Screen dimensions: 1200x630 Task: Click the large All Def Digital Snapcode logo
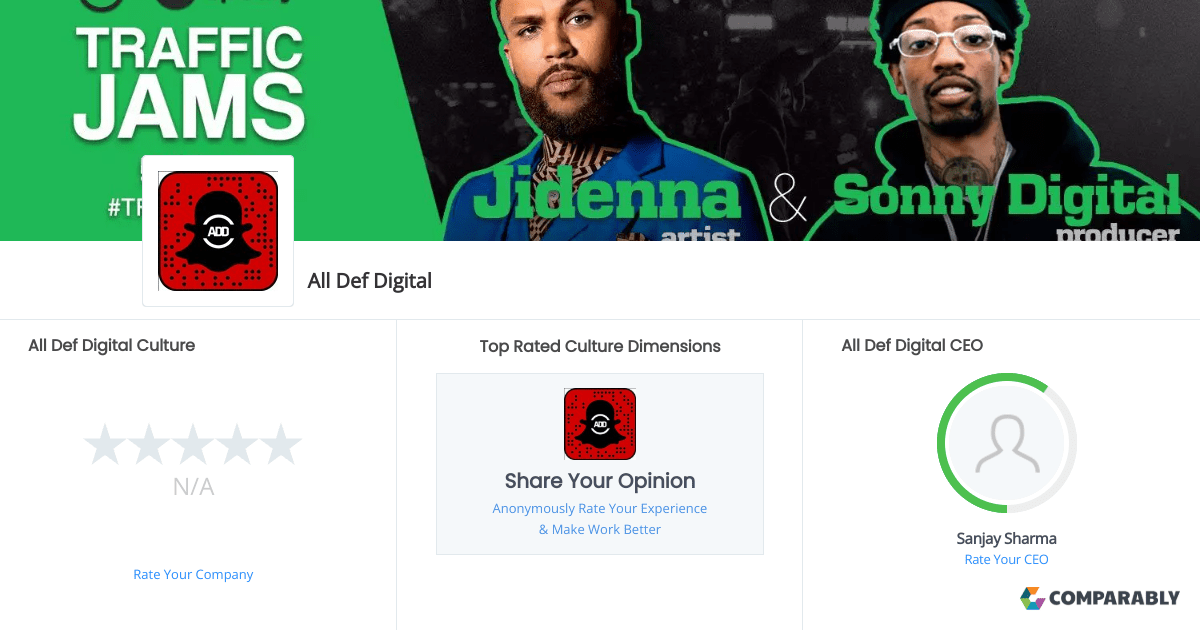pyautogui.click(x=218, y=231)
